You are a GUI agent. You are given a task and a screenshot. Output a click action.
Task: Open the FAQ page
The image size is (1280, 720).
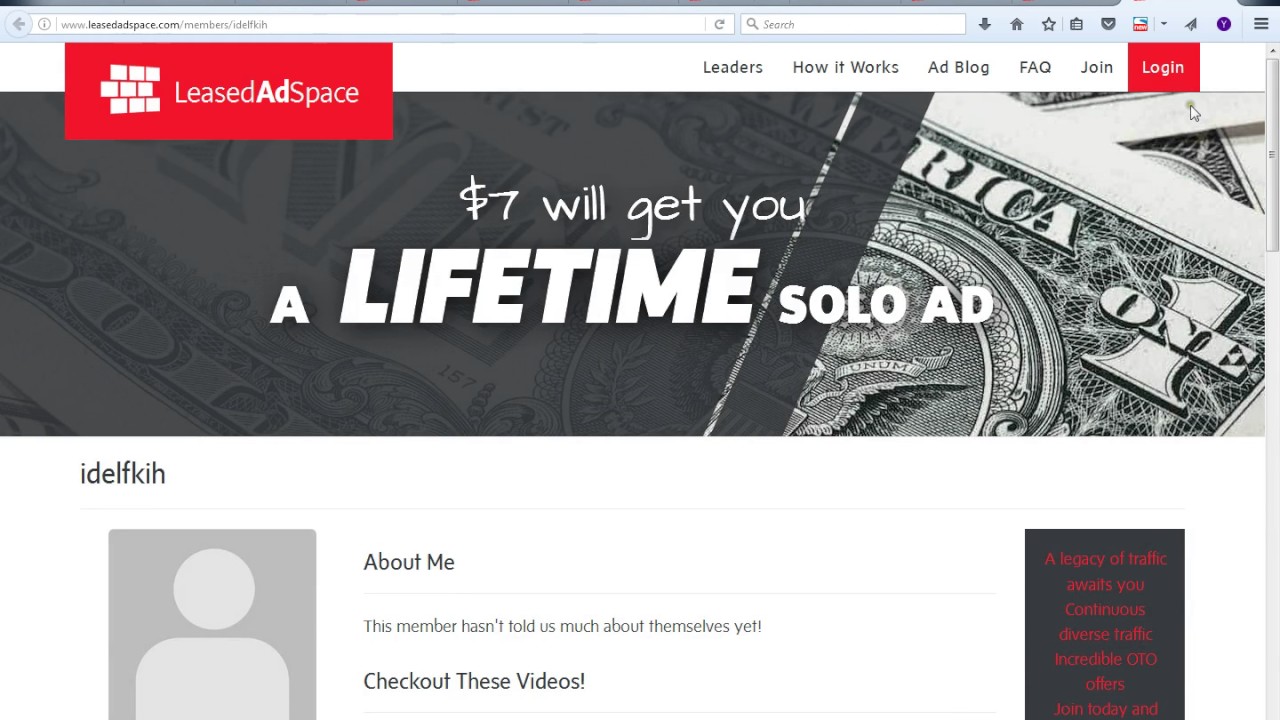coord(1035,67)
